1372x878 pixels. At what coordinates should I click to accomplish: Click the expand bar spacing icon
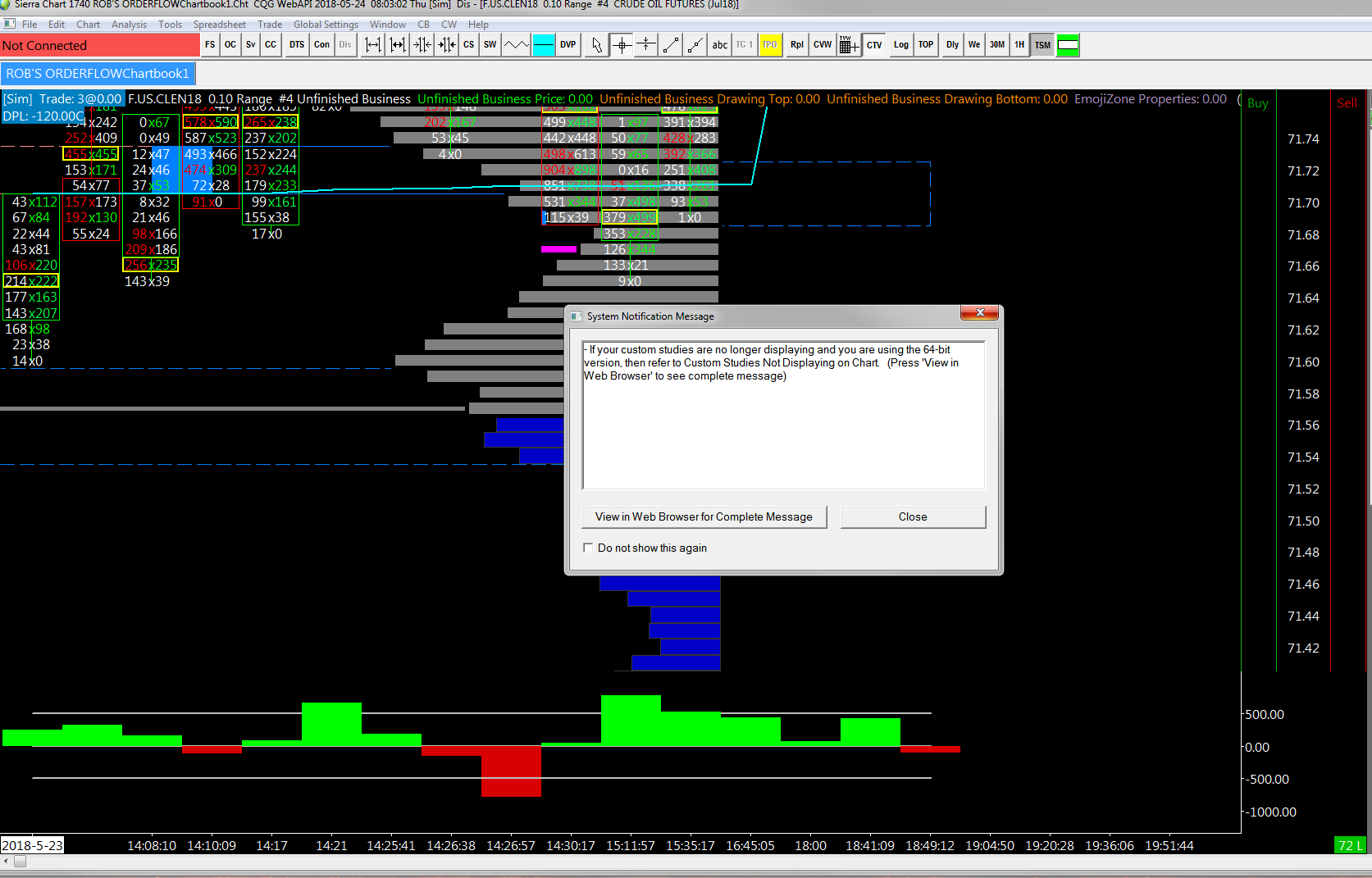coord(373,45)
